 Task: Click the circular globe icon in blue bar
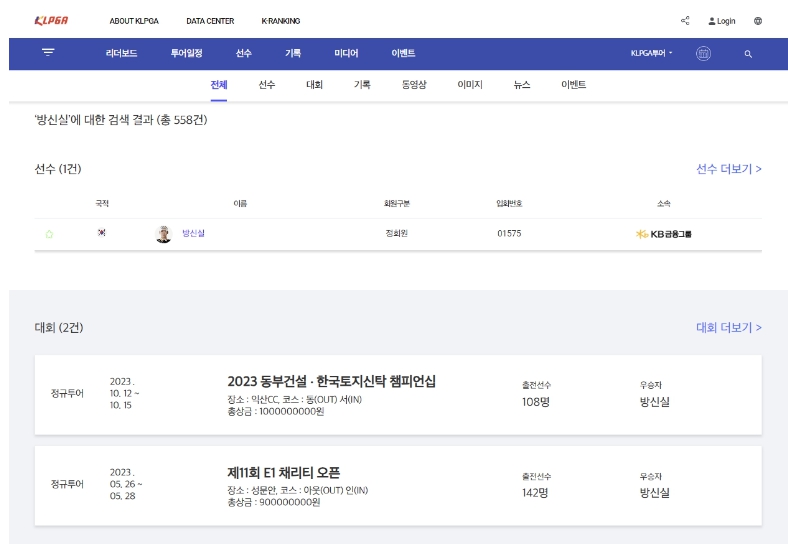[x=703, y=53]
